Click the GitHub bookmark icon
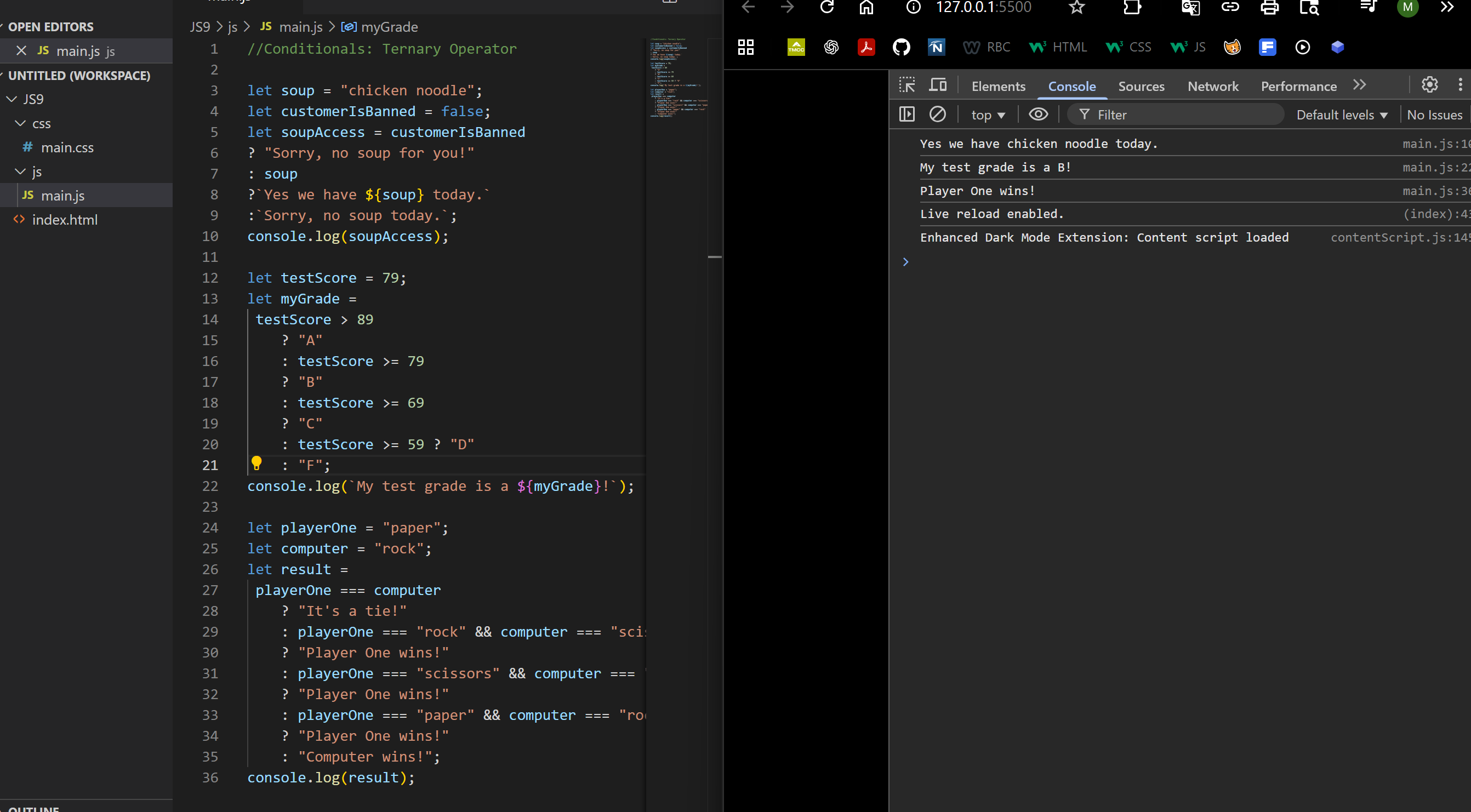 click(901, 47)
